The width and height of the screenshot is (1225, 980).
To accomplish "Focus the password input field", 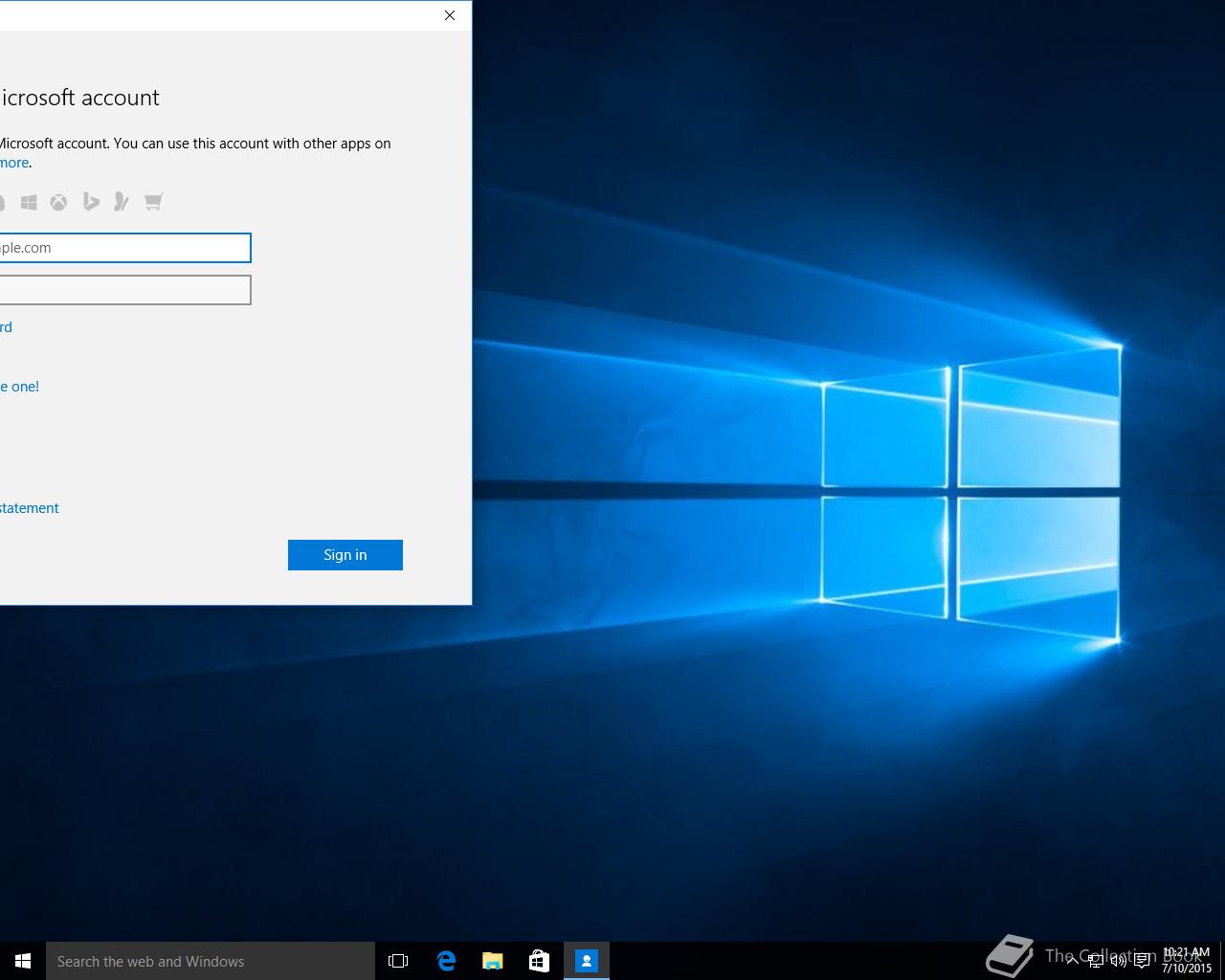I will [x=125, y=290].
